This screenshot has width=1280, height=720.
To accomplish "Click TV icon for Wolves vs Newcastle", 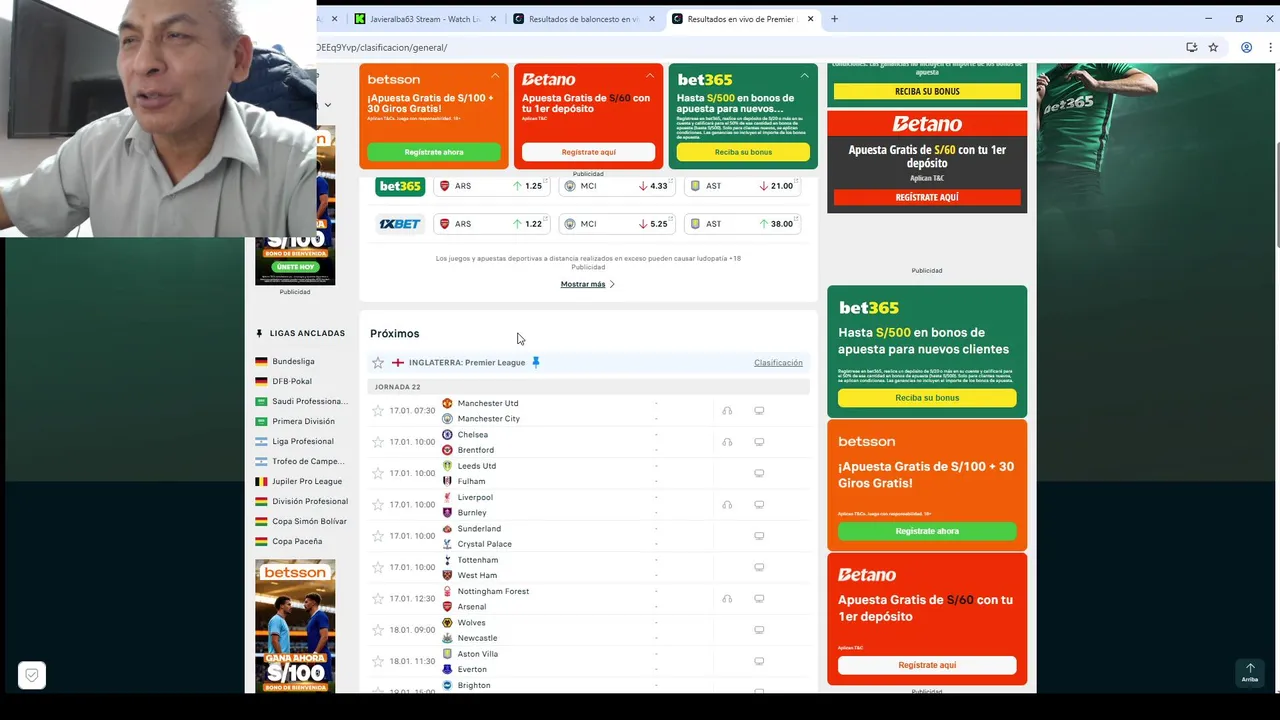I will tap(759, 630).
